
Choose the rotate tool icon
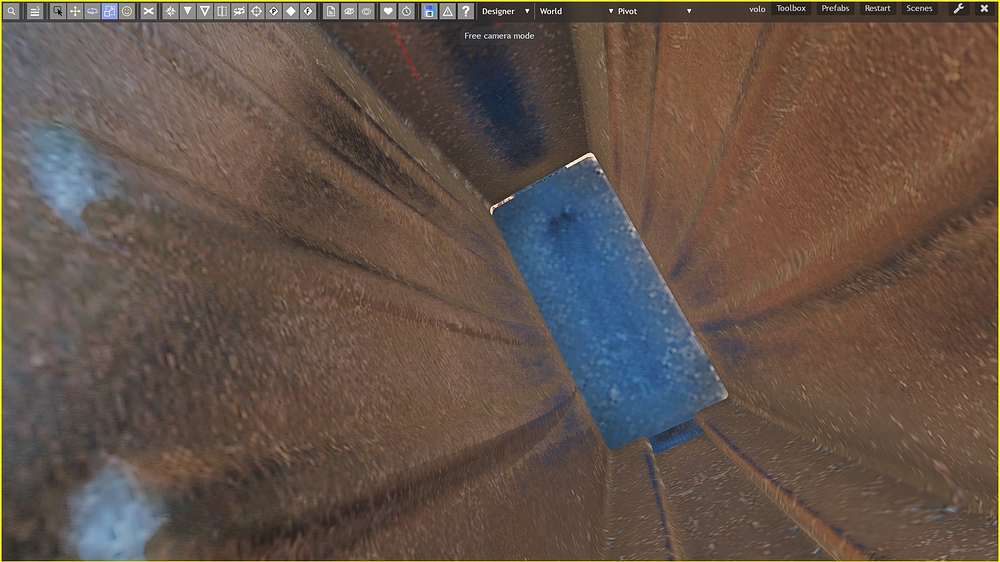92,11
